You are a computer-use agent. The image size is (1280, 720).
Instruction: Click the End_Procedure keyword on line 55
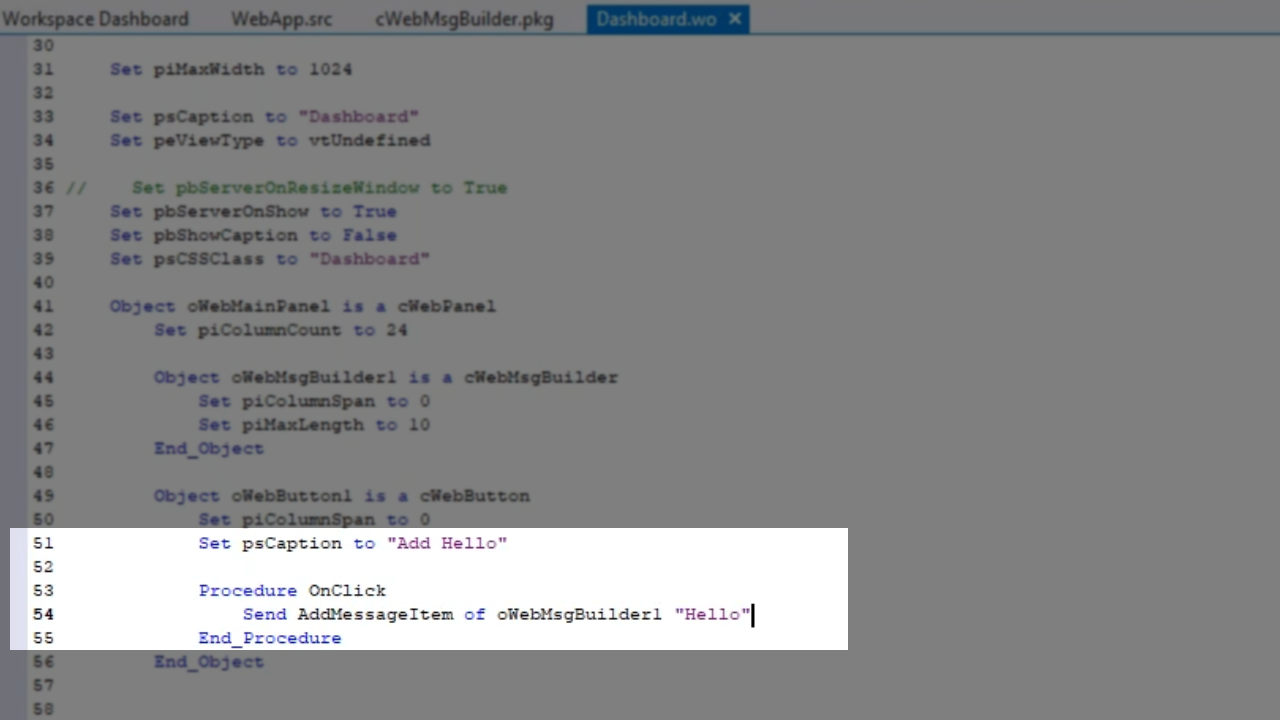269,638
